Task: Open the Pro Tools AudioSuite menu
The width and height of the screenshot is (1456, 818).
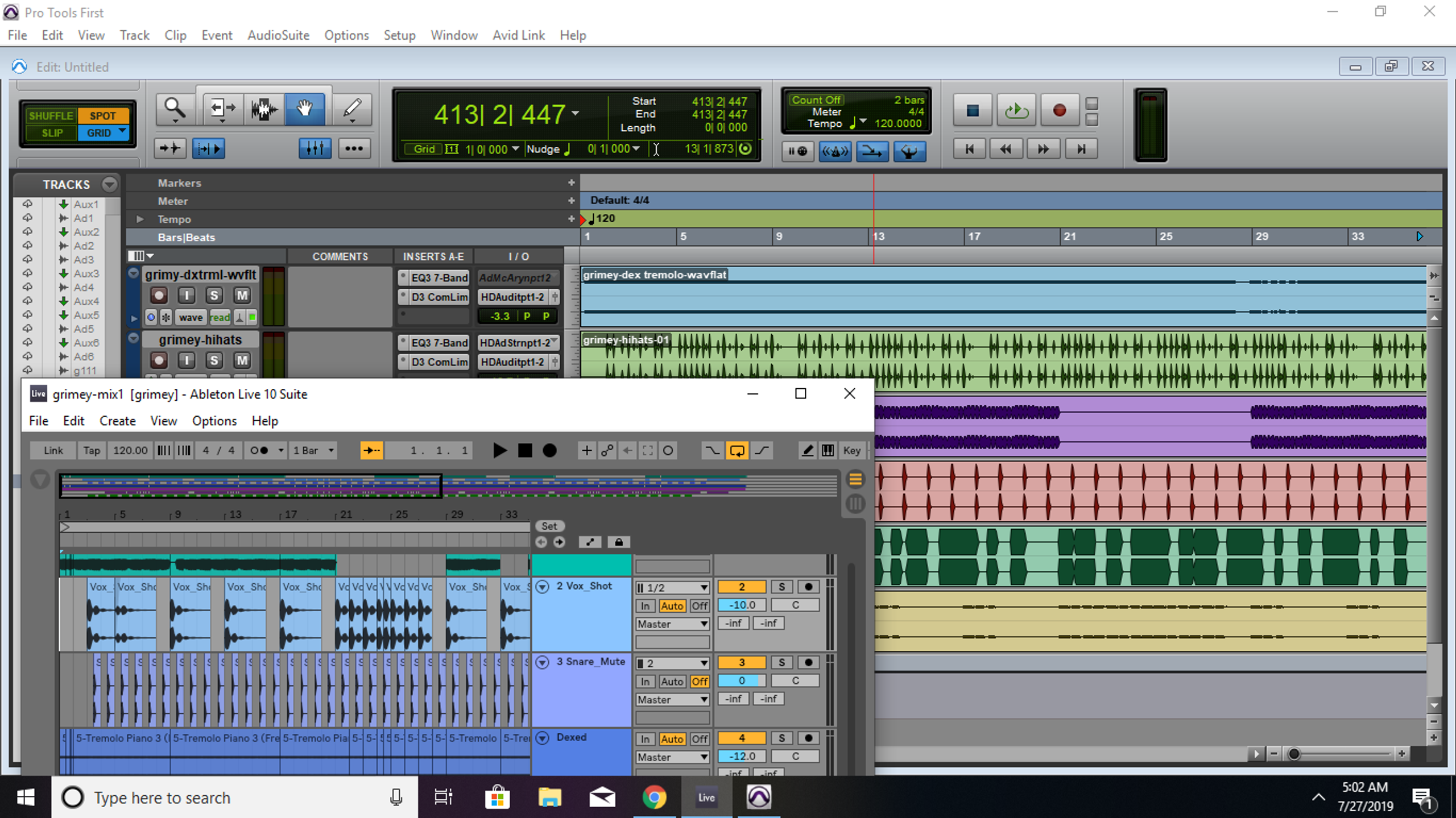Action: tap(278, 35)
